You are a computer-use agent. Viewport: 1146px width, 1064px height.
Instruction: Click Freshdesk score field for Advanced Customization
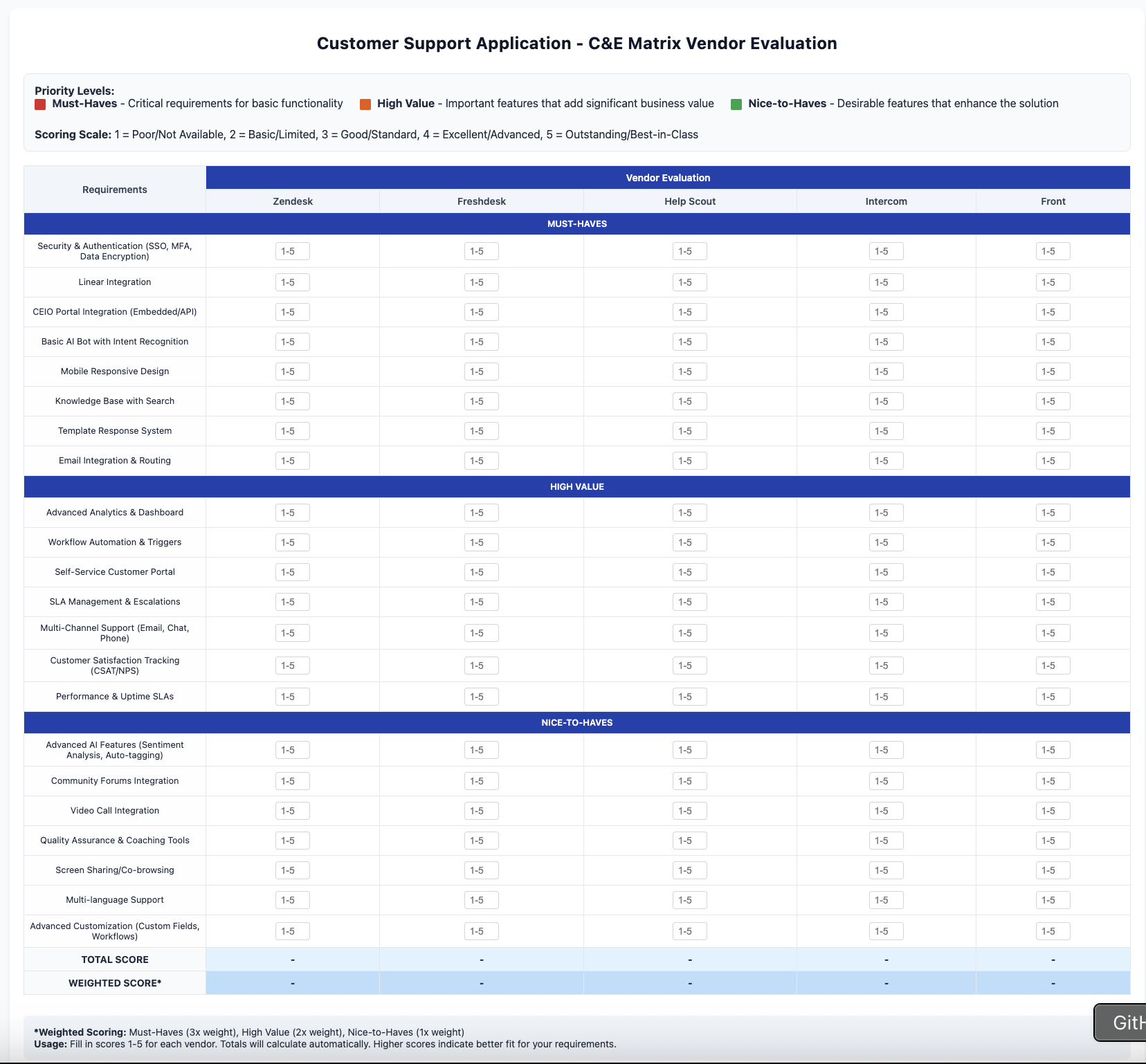pos(482,931)
